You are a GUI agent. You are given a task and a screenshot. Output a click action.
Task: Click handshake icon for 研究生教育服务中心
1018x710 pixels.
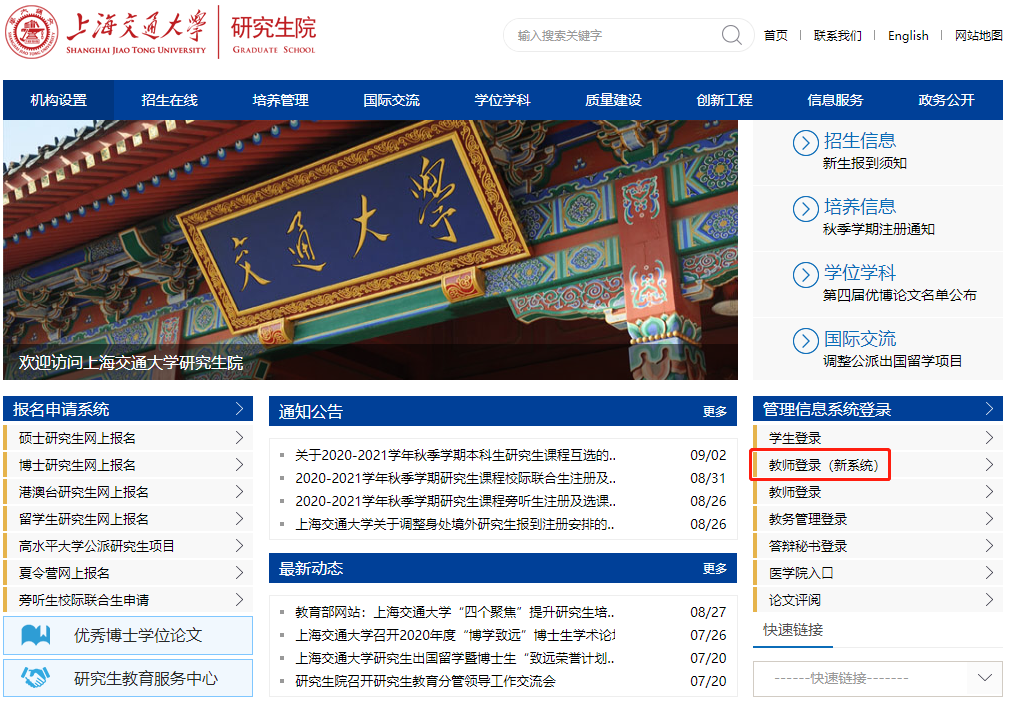[x=36, y=678]
